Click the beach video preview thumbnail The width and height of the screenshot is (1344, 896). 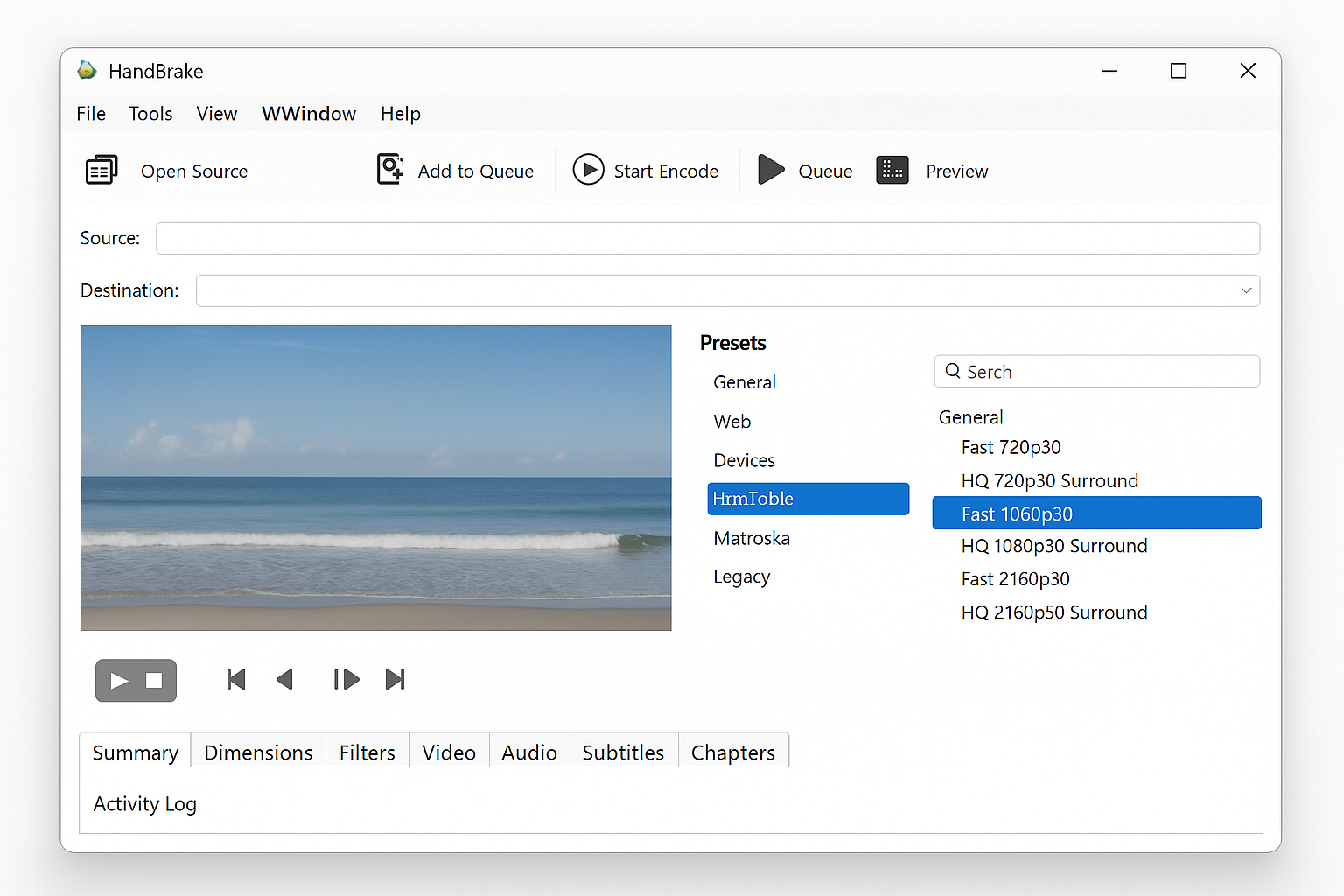[x=375, y=478]
